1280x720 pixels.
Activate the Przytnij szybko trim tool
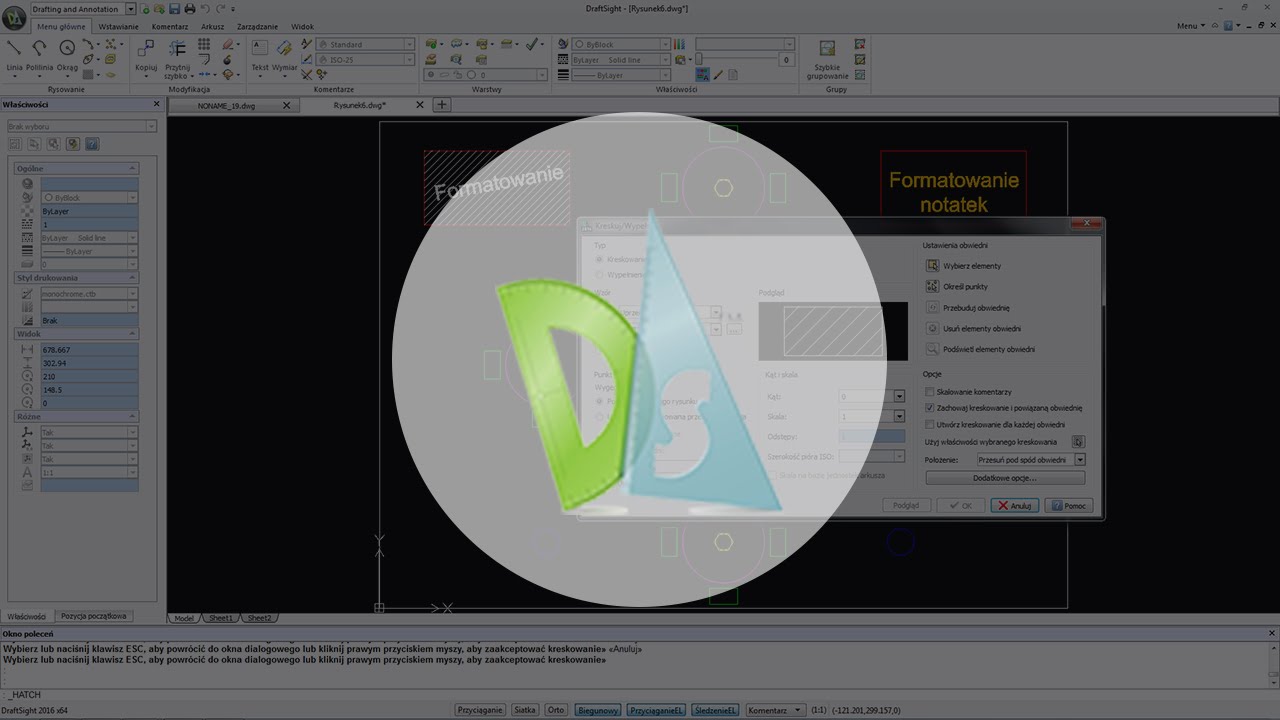(x=177, y=57)
